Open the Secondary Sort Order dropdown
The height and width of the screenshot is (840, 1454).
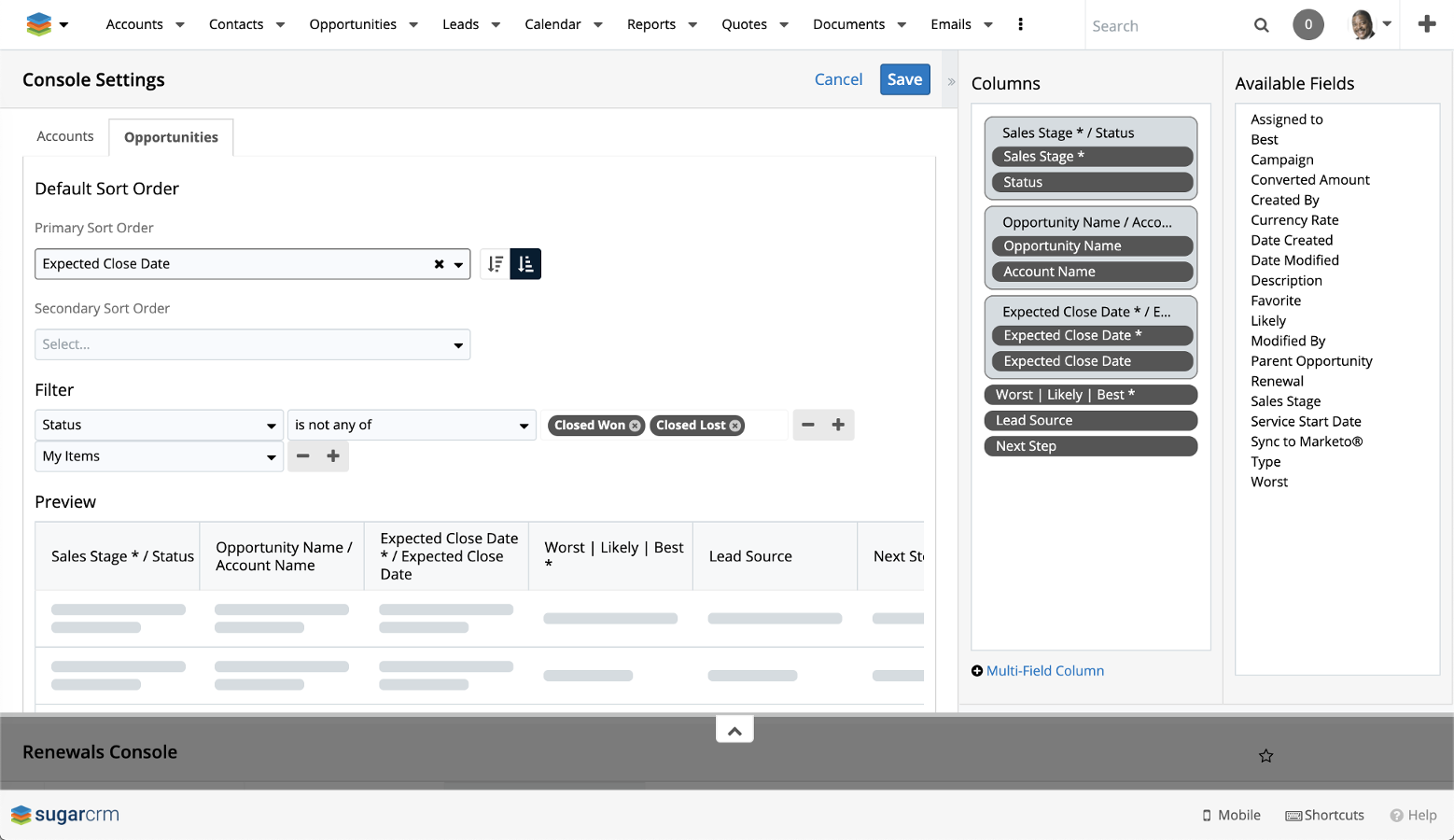coord(252,344)
